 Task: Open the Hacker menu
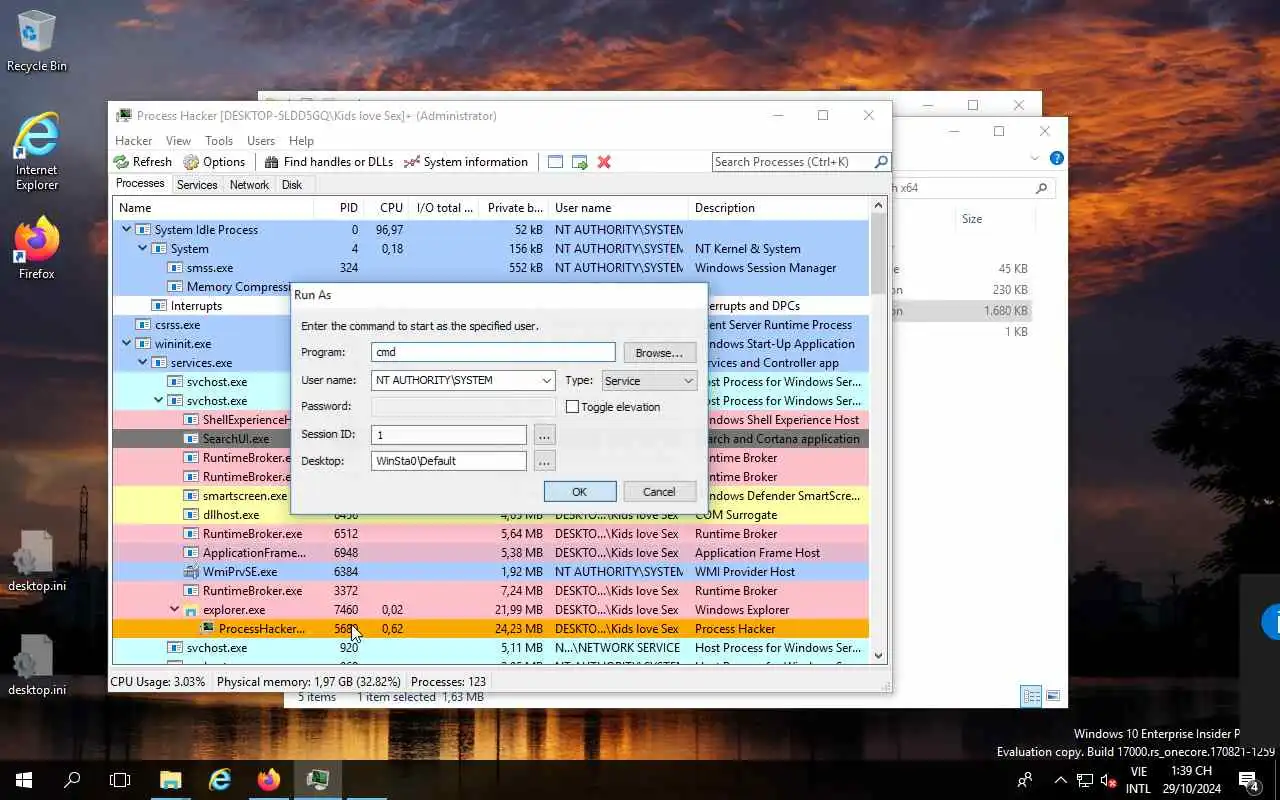coord(134,141)
